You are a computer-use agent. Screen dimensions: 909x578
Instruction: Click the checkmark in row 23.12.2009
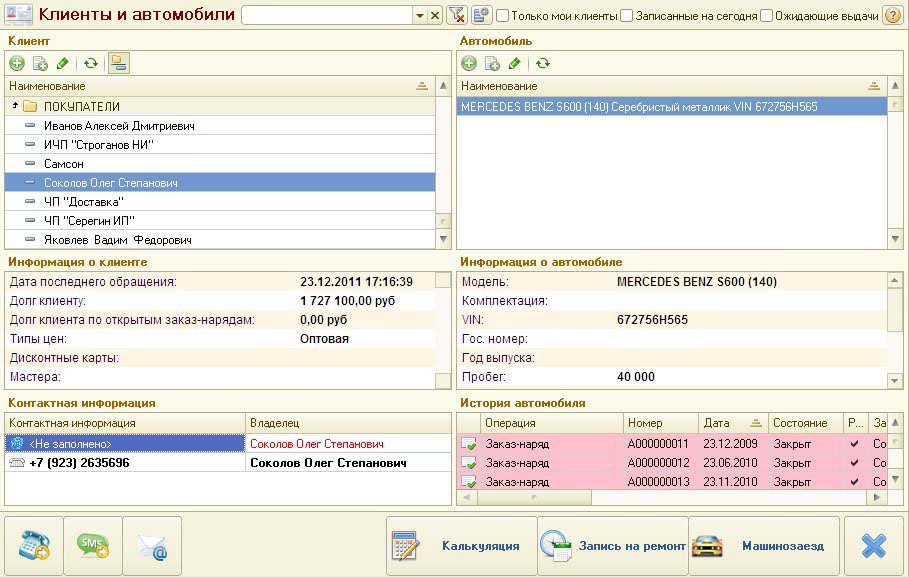[x=855, y=444]
